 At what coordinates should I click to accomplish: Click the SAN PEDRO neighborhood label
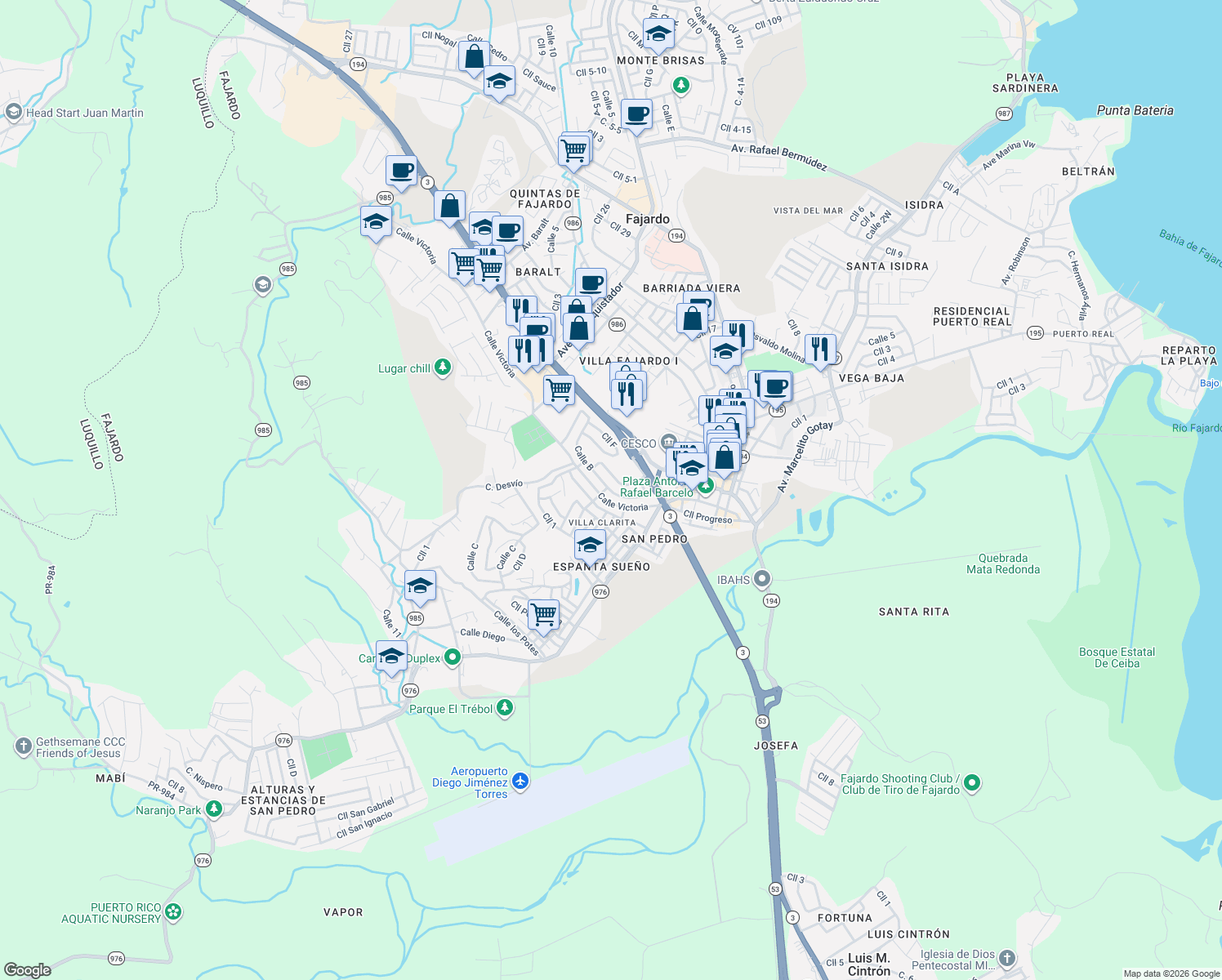click(x=654, y=539)
